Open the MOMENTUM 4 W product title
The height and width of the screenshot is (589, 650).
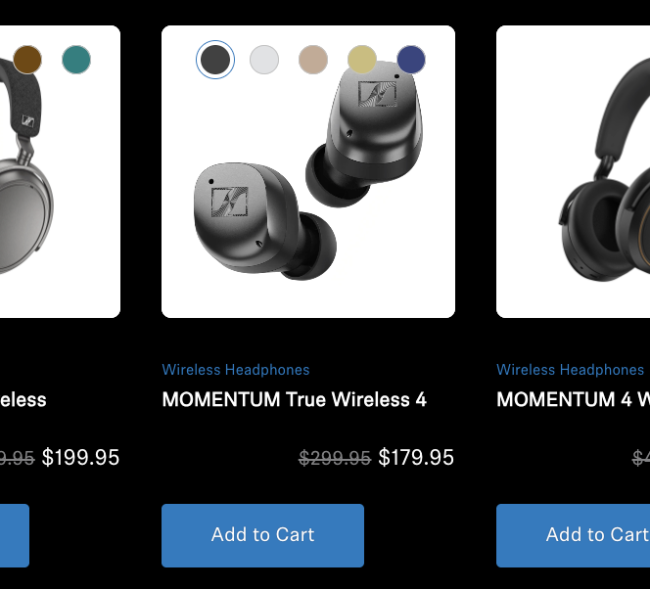(573, 400)
